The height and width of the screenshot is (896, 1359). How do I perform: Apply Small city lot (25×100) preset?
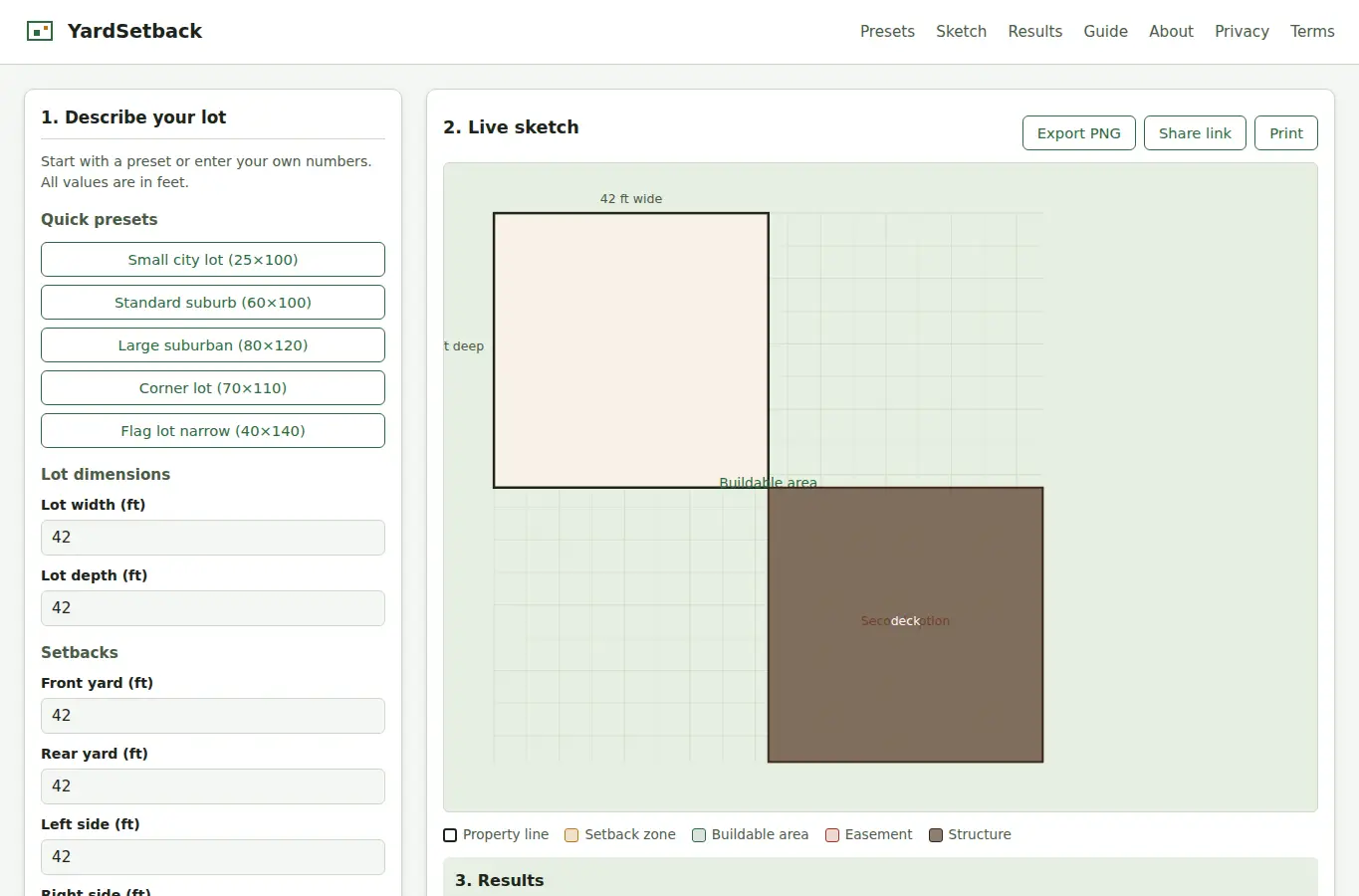click(x=213, y=260)
